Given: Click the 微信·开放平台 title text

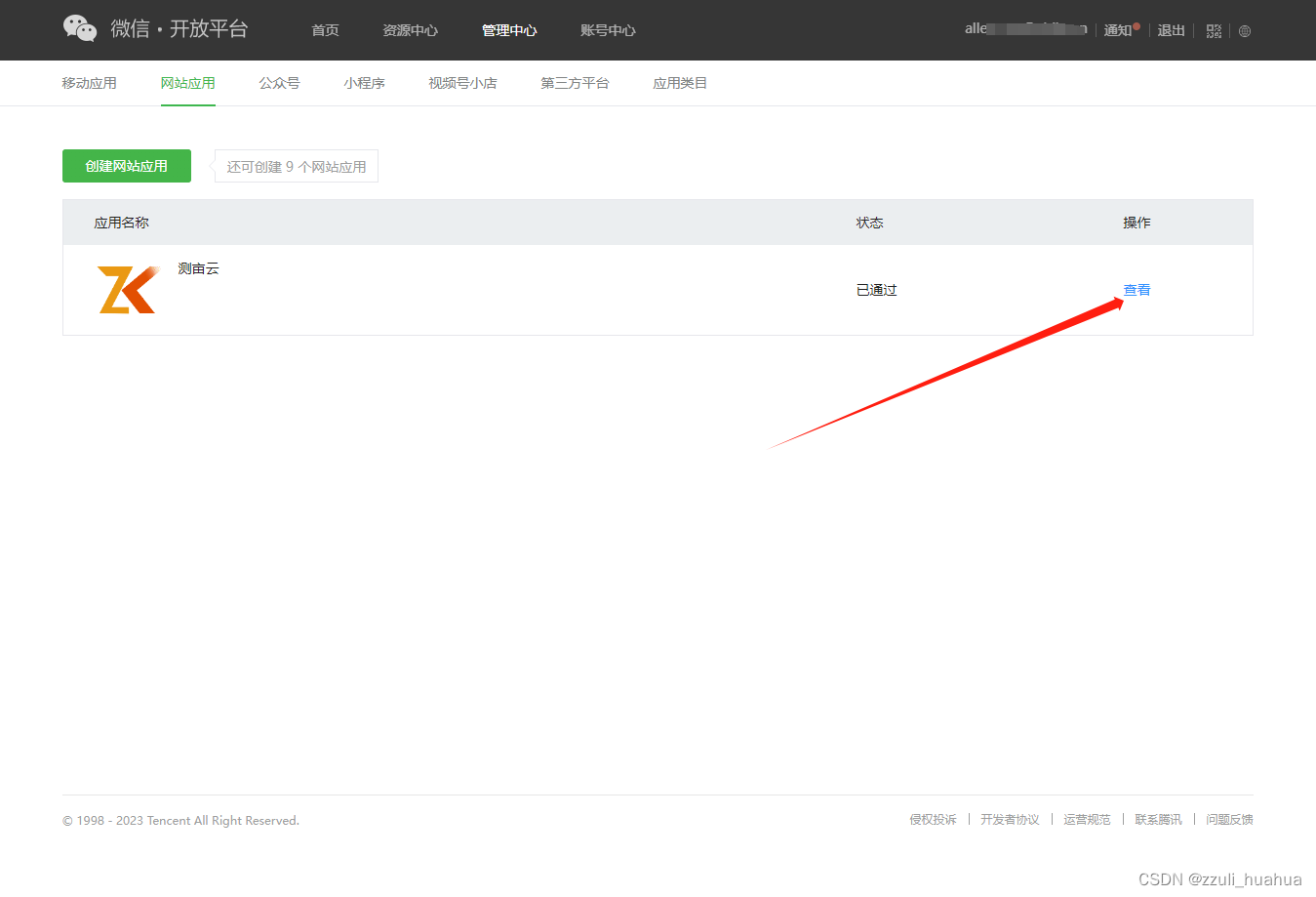Looking at the screenshot, I should pos(179,28).
